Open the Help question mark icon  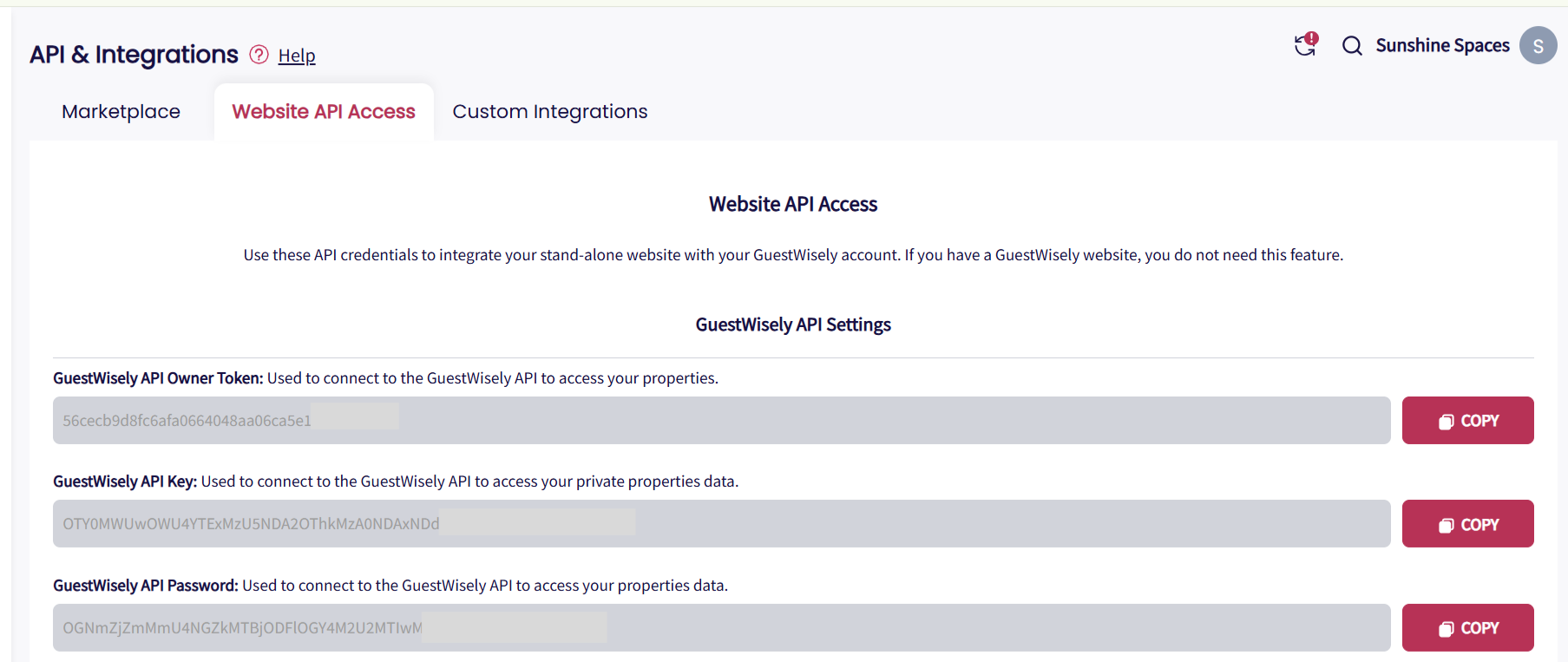click(259, 55)
